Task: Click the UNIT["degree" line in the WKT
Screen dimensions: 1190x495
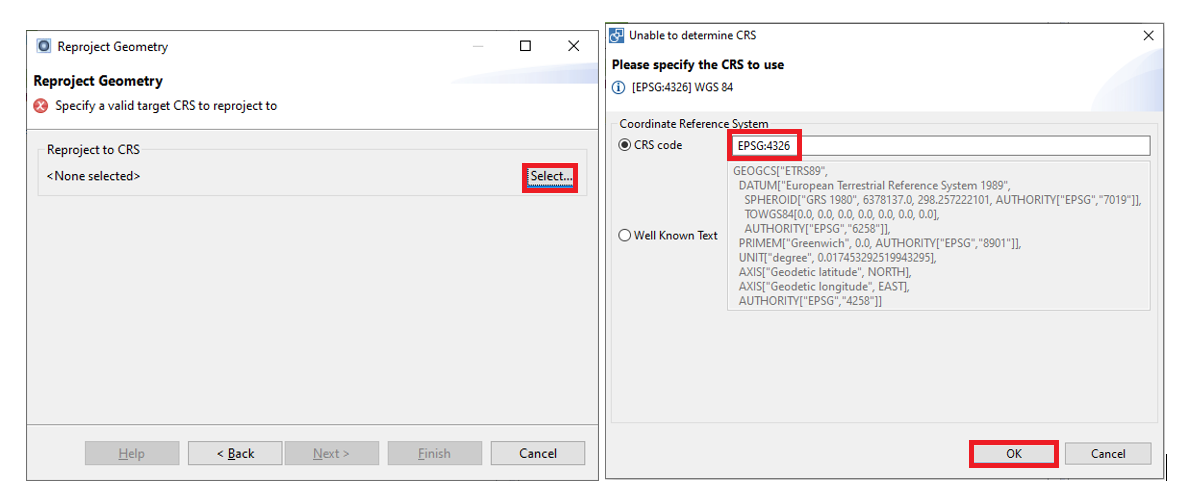Action: (x=838, y=257)
